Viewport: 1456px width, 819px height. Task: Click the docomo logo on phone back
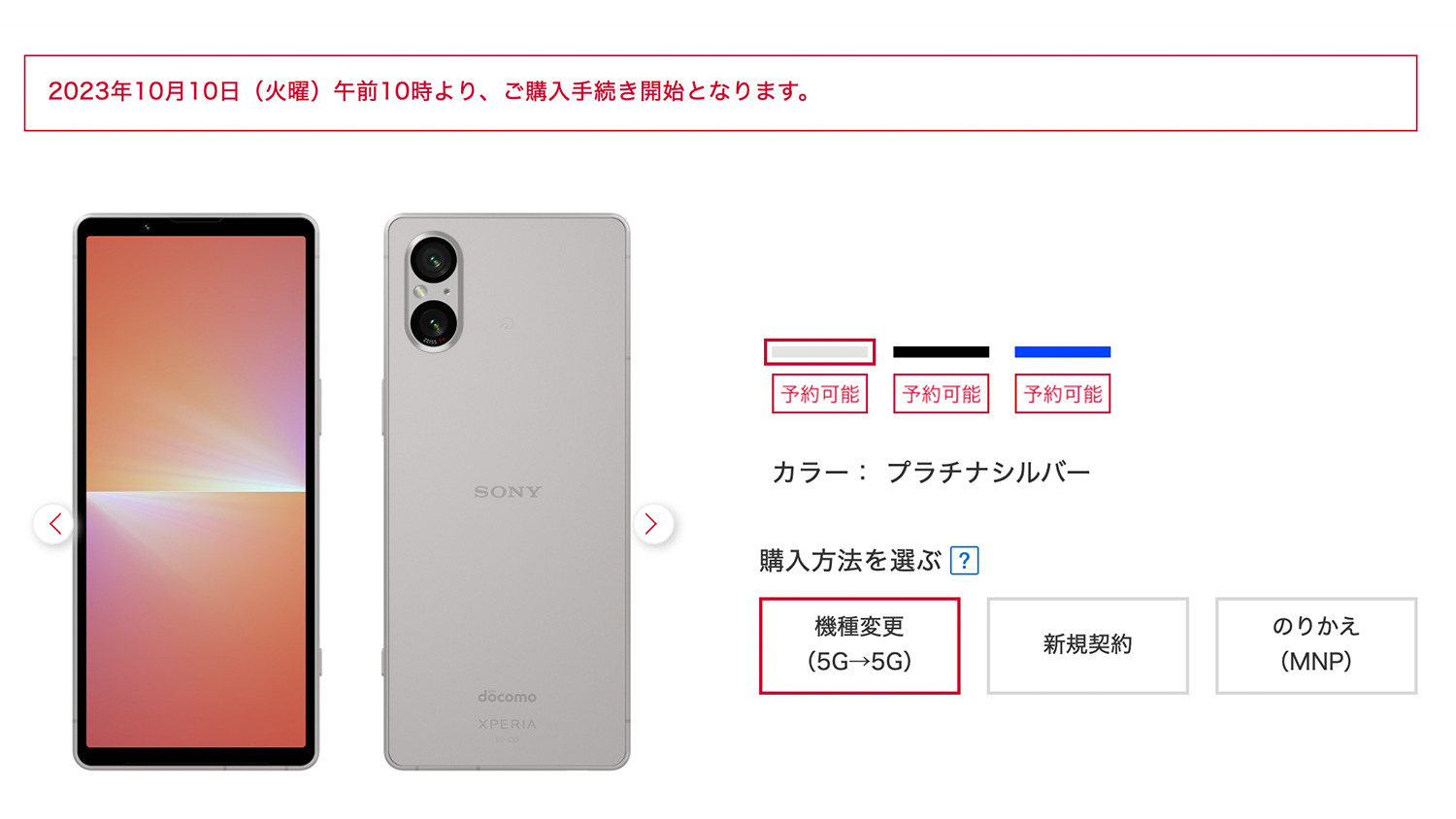click(507, 696)
